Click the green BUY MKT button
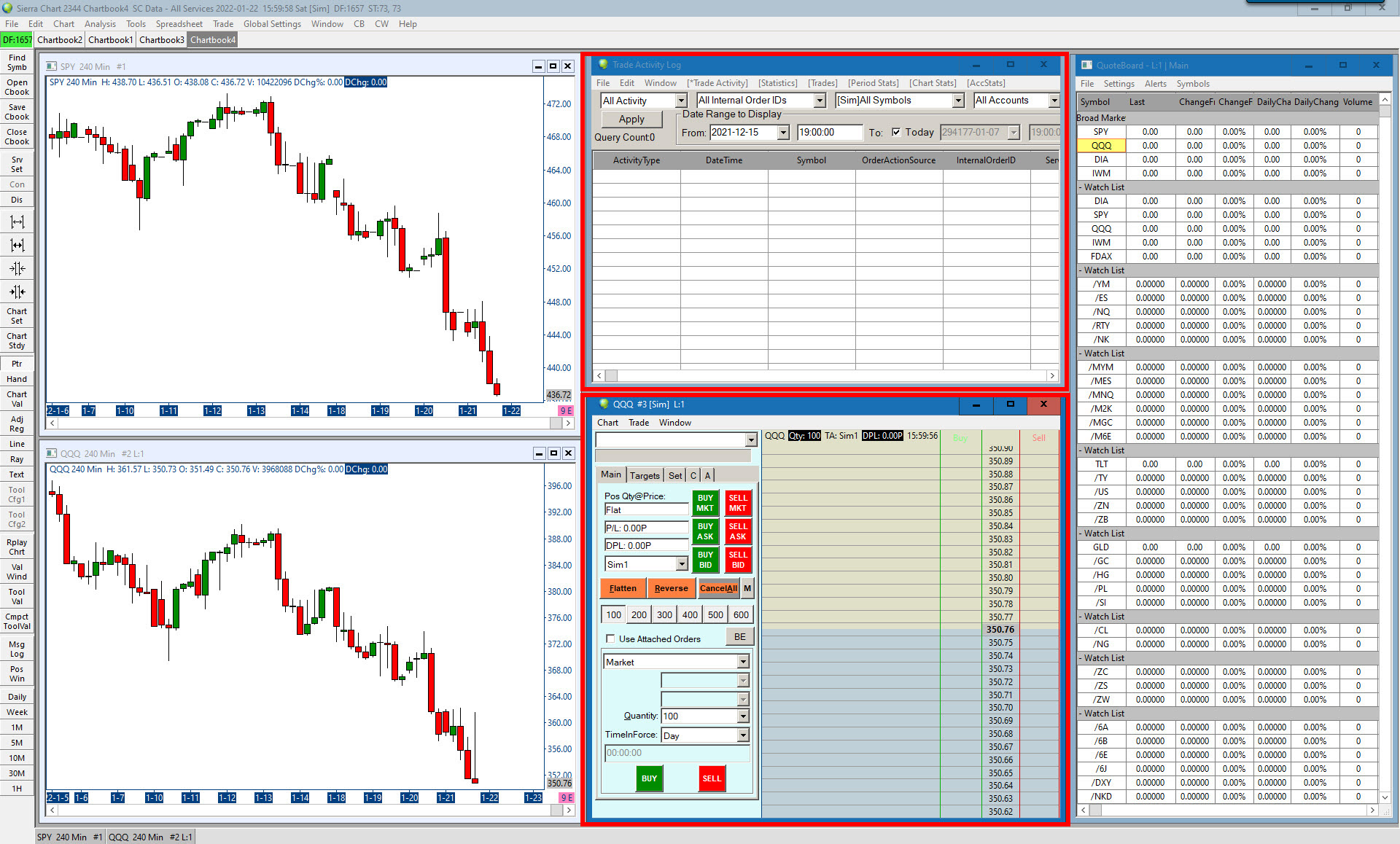The height and width of the screenshot is (844, 1400). pos(705,503)
